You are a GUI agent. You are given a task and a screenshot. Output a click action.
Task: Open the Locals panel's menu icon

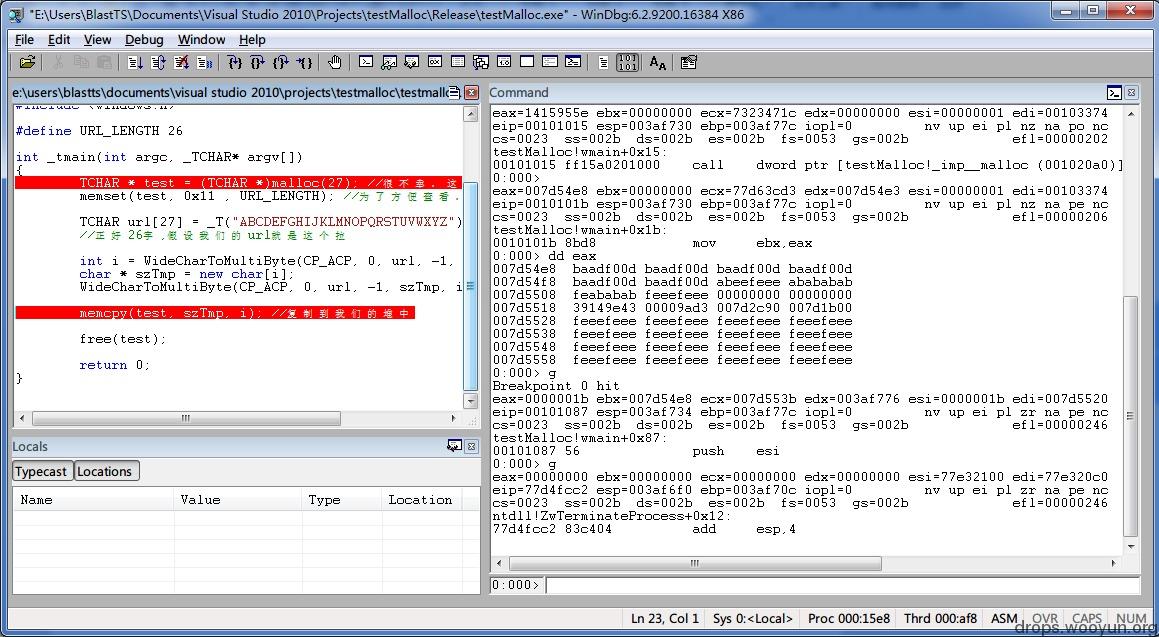[x=454, y=446]
